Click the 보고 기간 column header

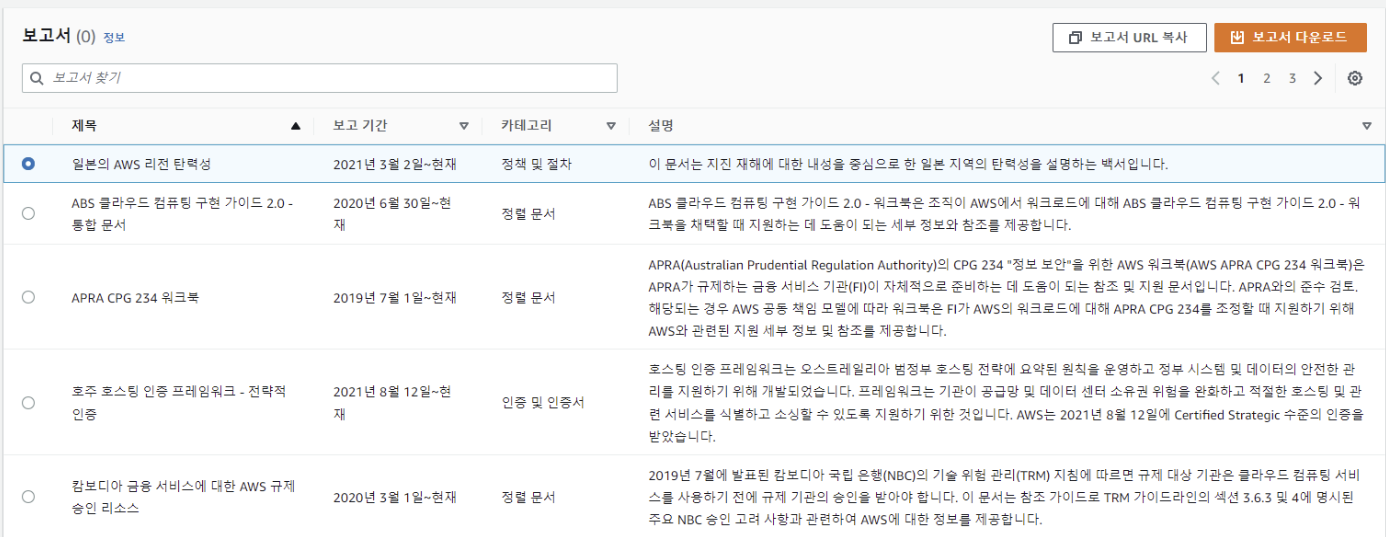coord(360,126)
